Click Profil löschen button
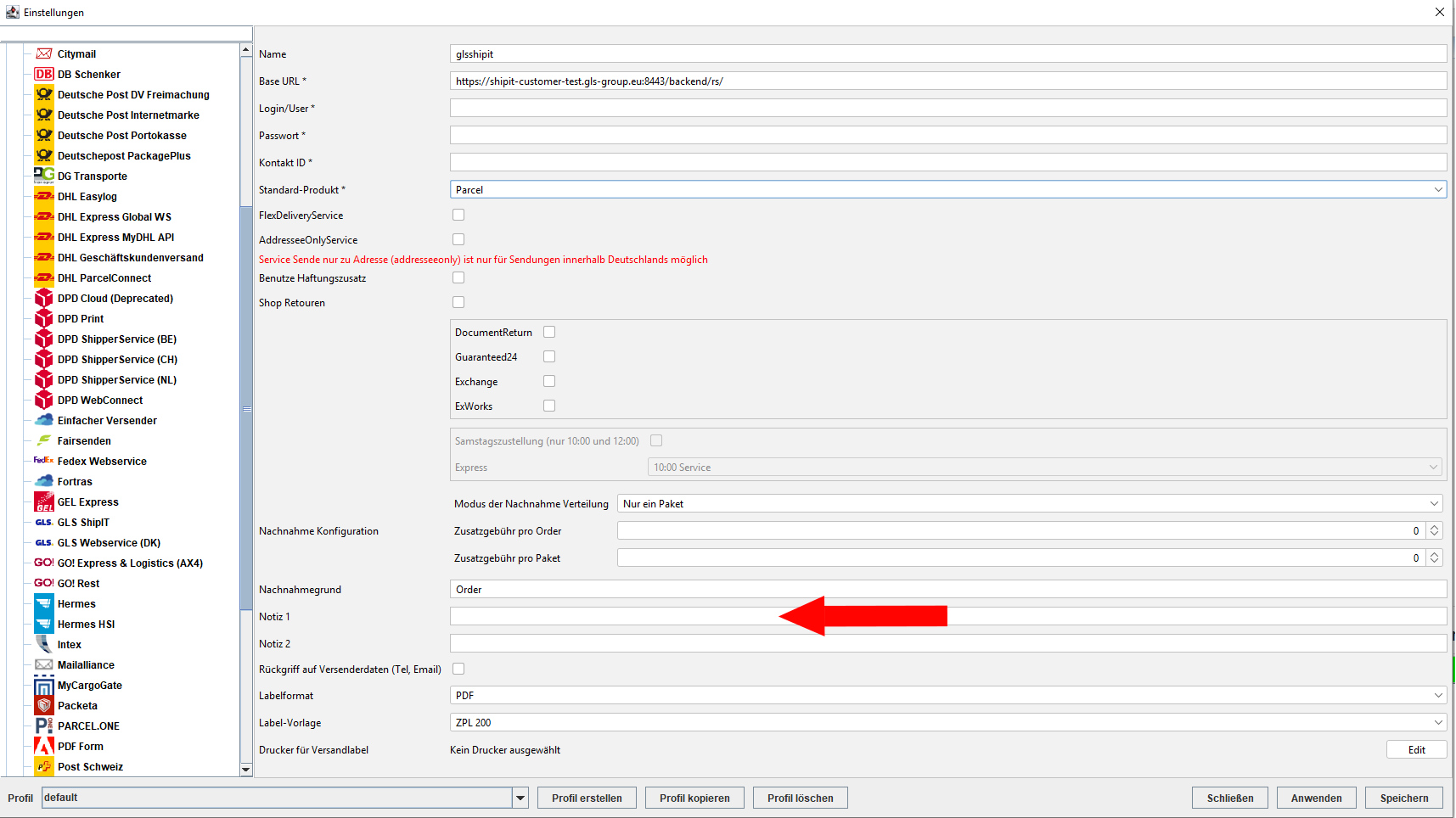This screenshot has width=1456, height=818. (x=801, y=798)
